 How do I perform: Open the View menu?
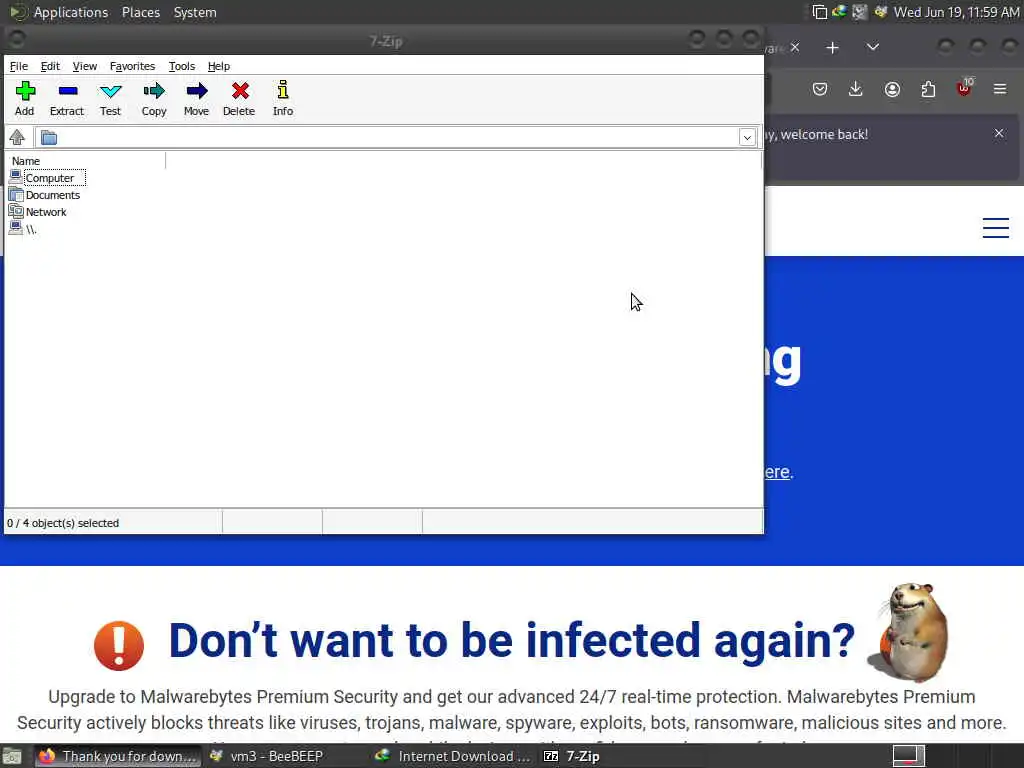tap(85, 66)
